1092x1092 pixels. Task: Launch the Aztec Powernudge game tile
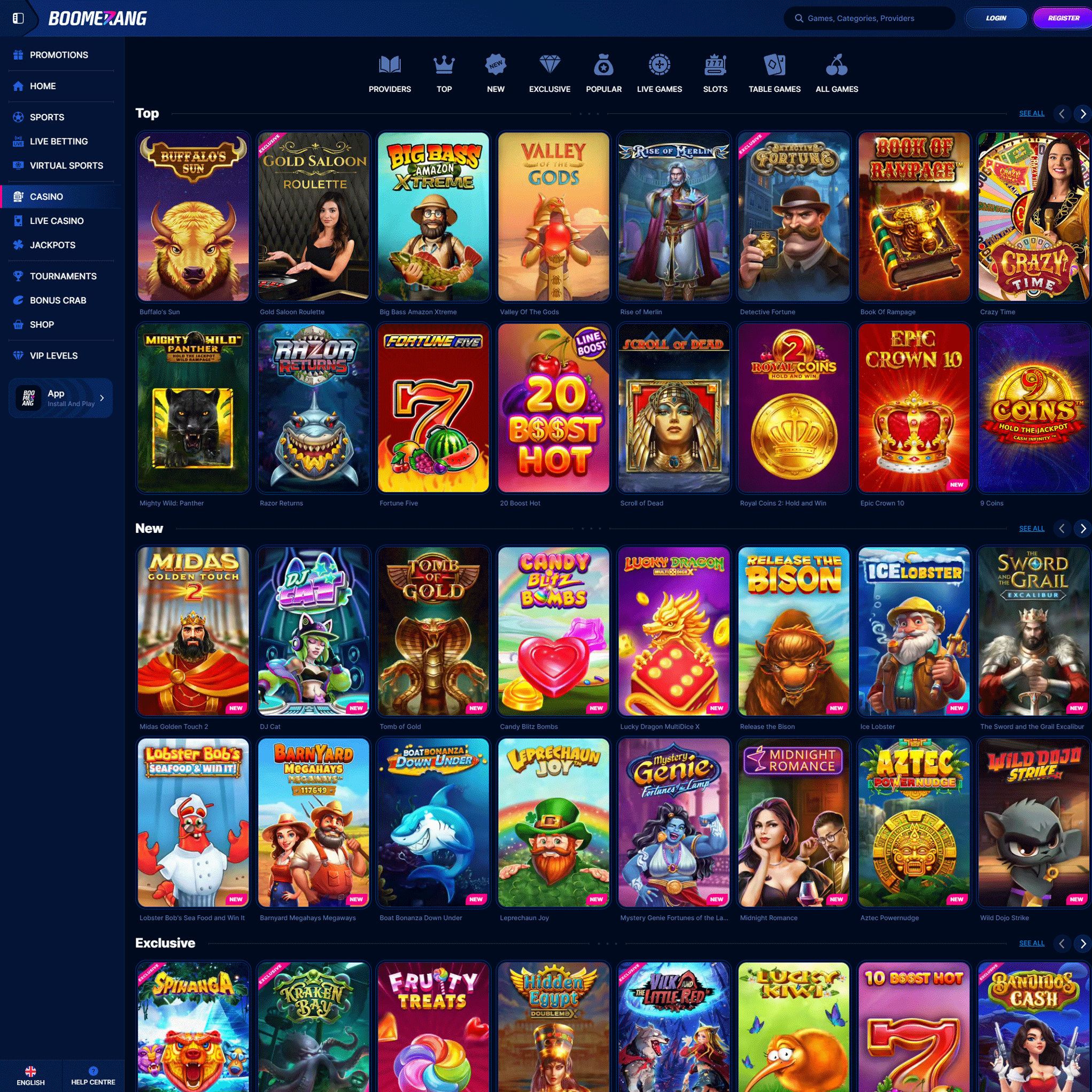914,823
